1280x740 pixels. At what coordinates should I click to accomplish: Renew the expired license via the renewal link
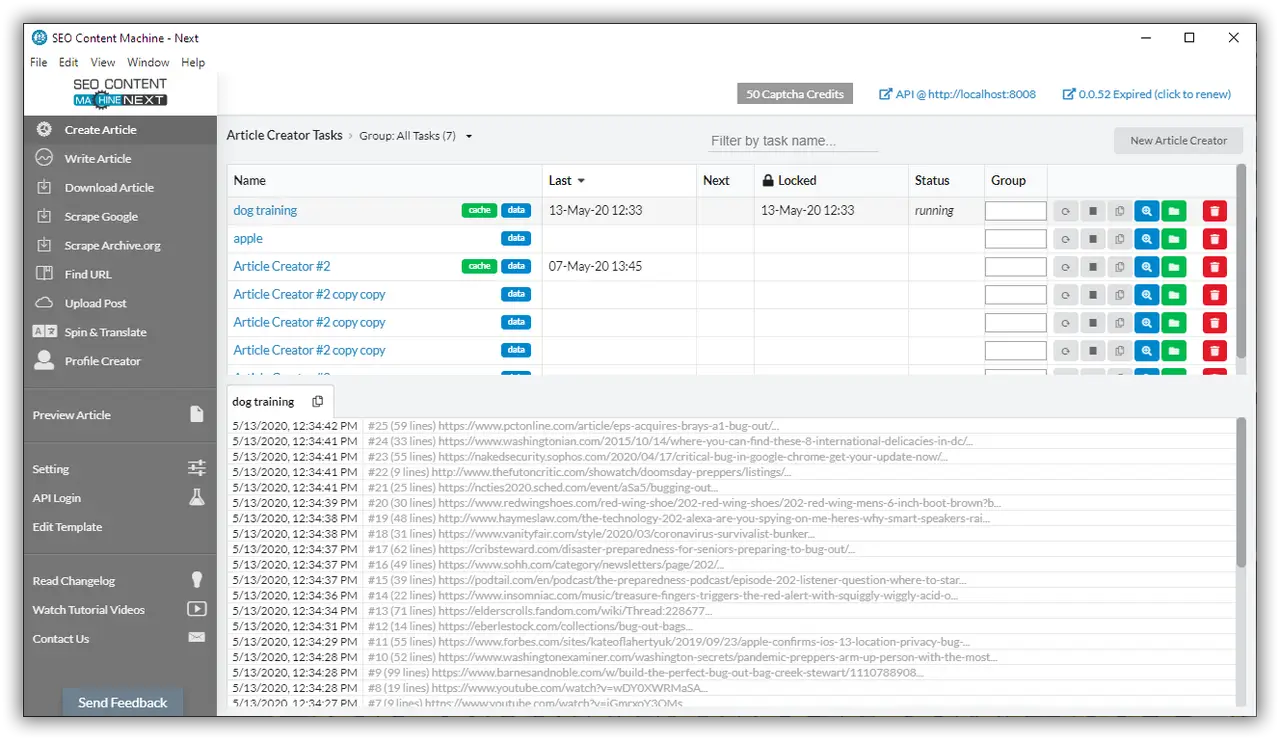click(1146, 93)
